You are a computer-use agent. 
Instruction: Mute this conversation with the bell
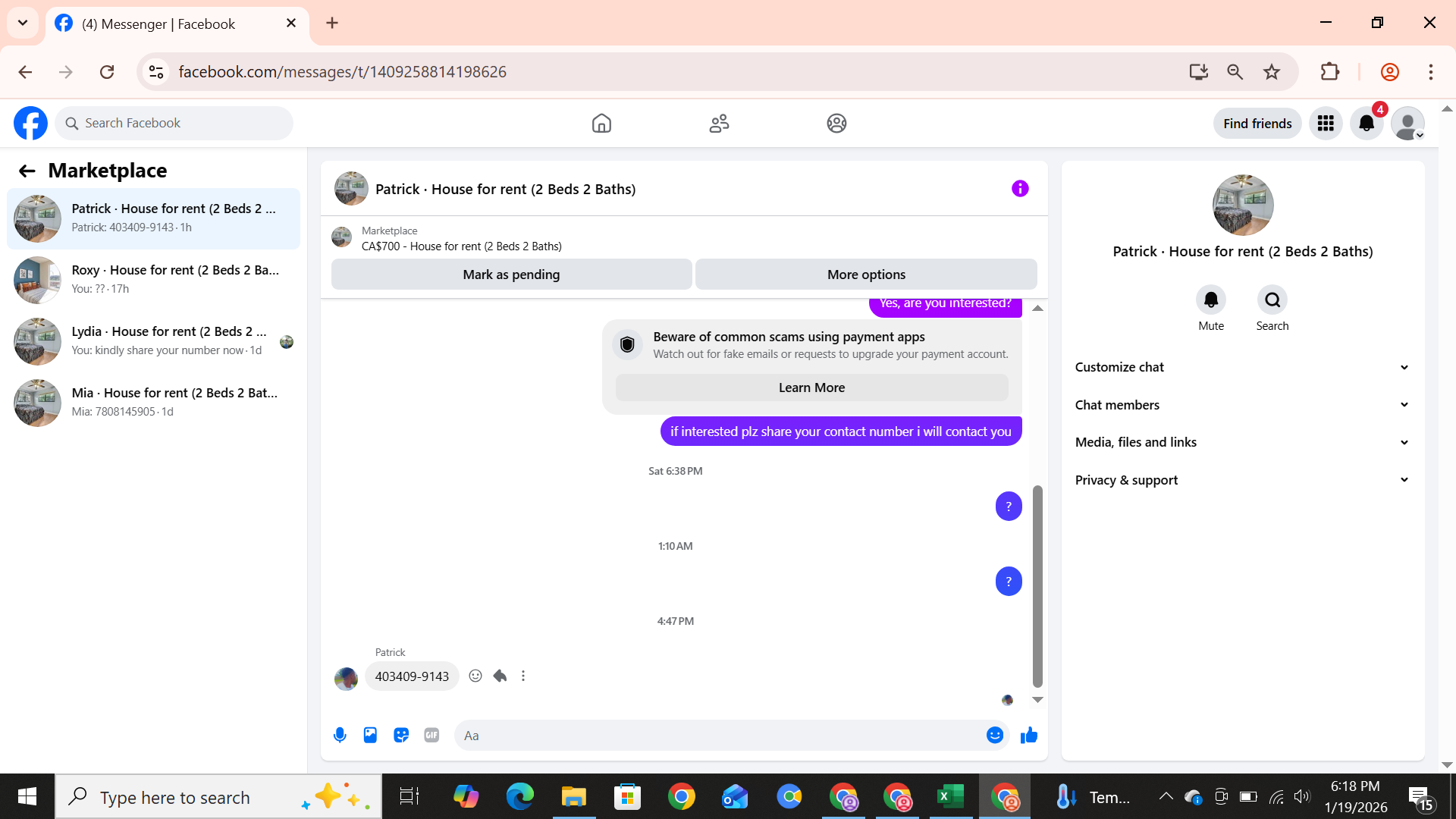pyautogui.click(x=1210, y=300)
